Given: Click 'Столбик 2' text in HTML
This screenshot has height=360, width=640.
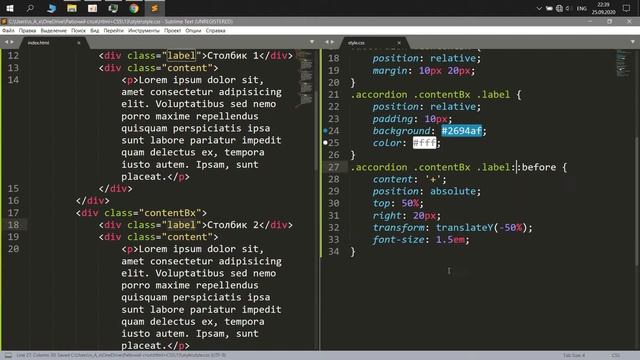Looking at the screenshot, I should coord(233,225).
